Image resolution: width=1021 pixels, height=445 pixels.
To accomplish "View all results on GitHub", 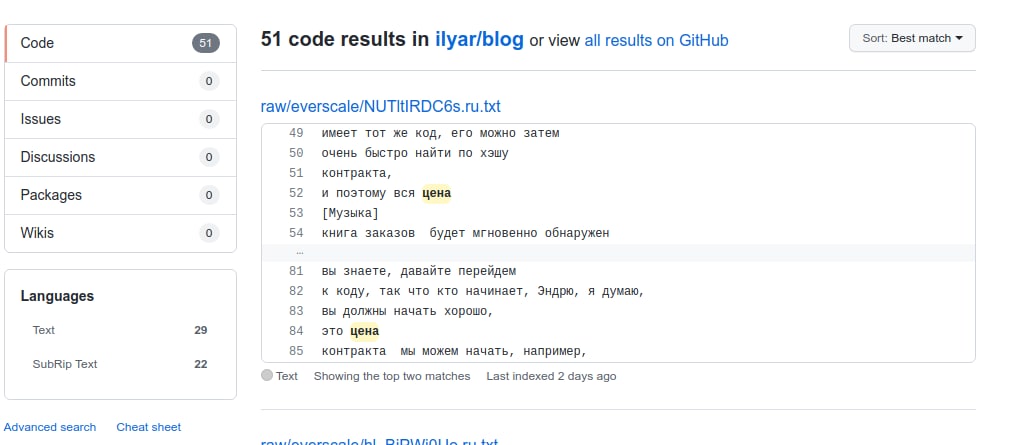I will point(656,41).
